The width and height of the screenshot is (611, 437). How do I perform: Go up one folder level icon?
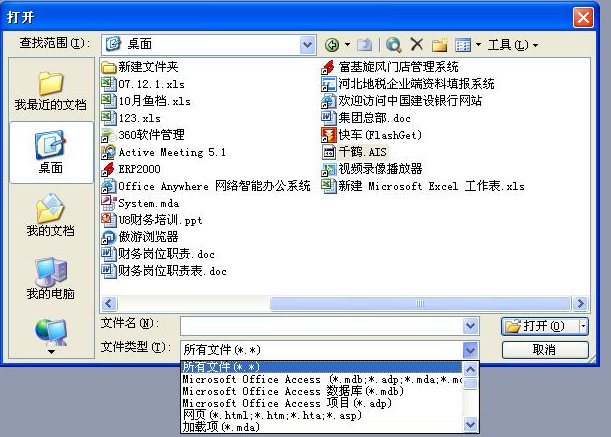[x=364, y=45]
